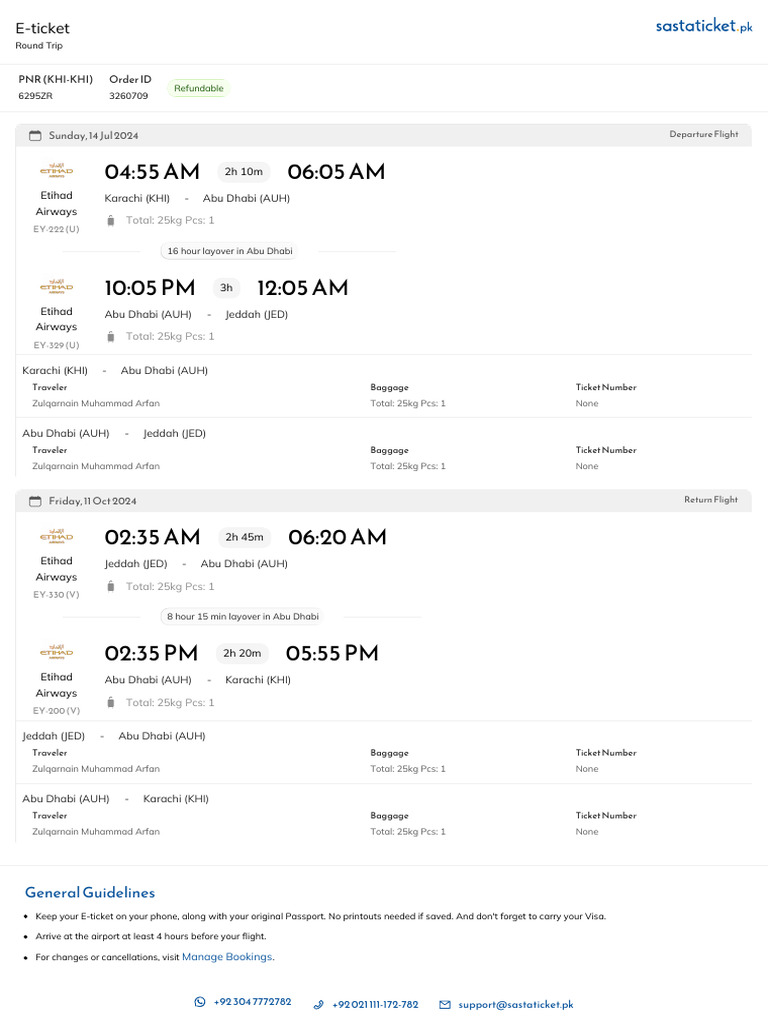Click the sastaticket.pk logo

703,27
